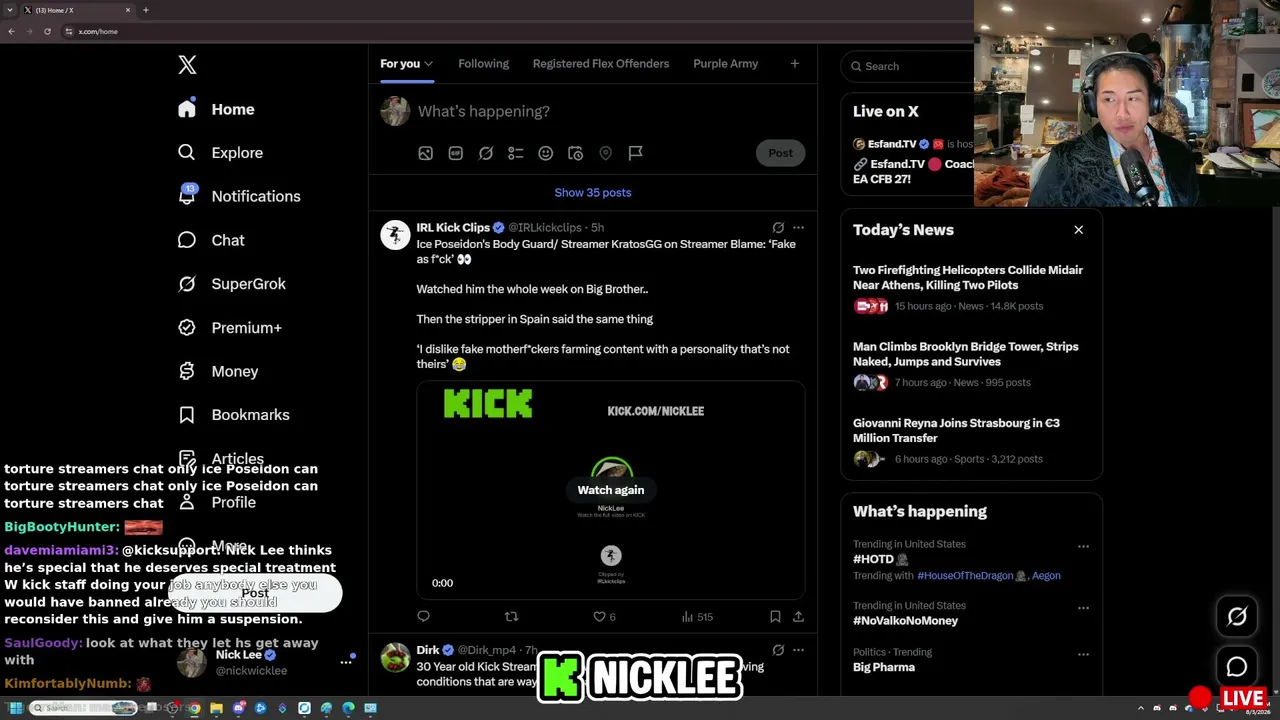Add a GIF to the post
The image size is (1280, 720).
(x=456, y=153)
